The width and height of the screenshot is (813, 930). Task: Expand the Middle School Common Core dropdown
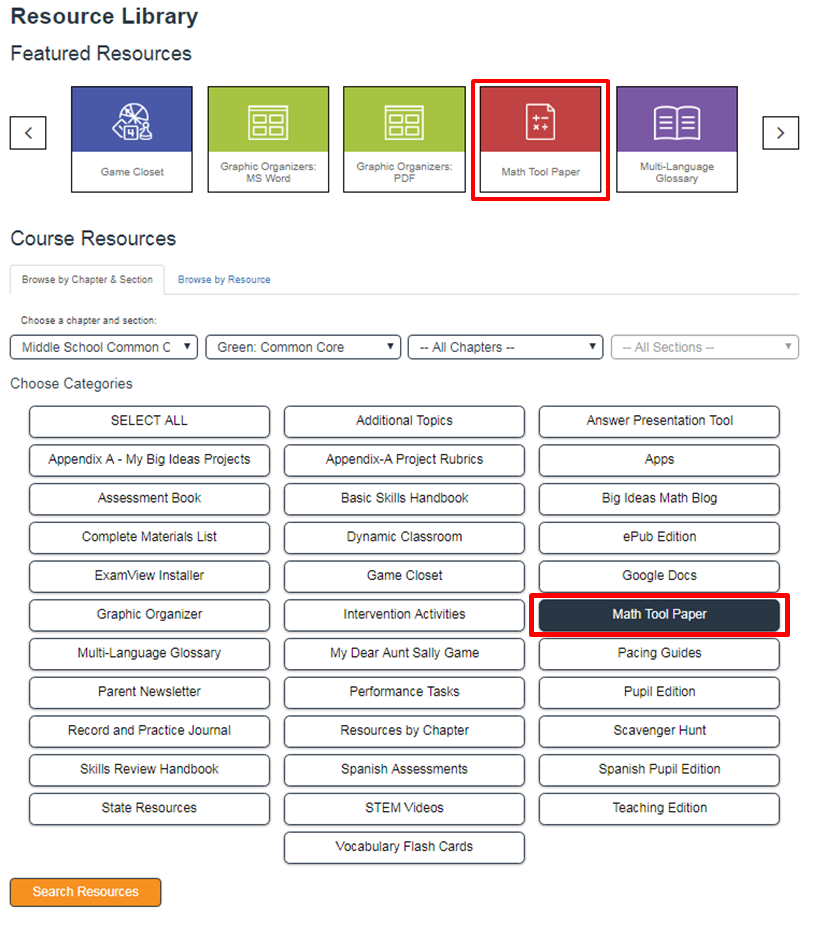(x=104, y=347)
